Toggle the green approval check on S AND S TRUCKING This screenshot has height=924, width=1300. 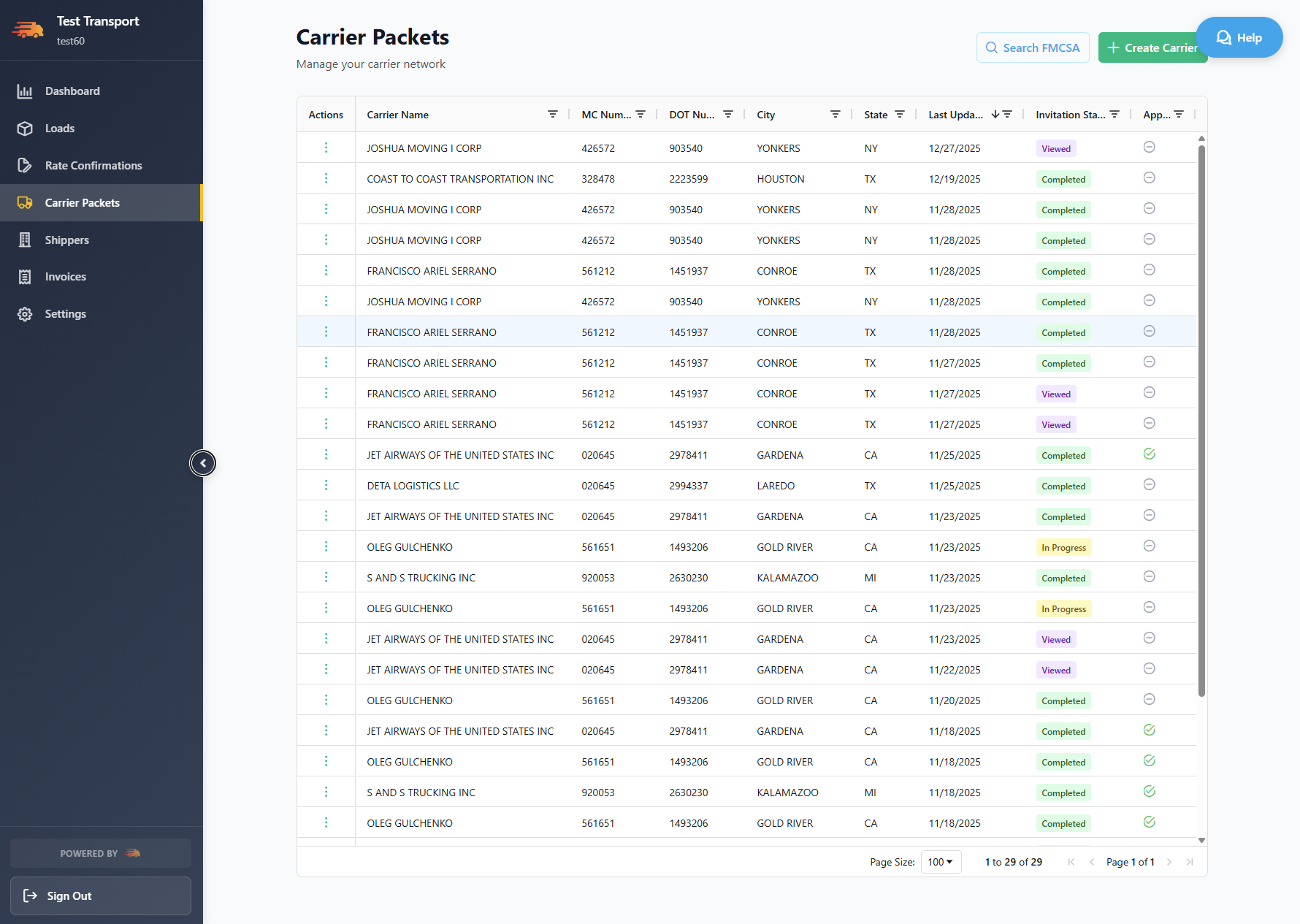1150,791
